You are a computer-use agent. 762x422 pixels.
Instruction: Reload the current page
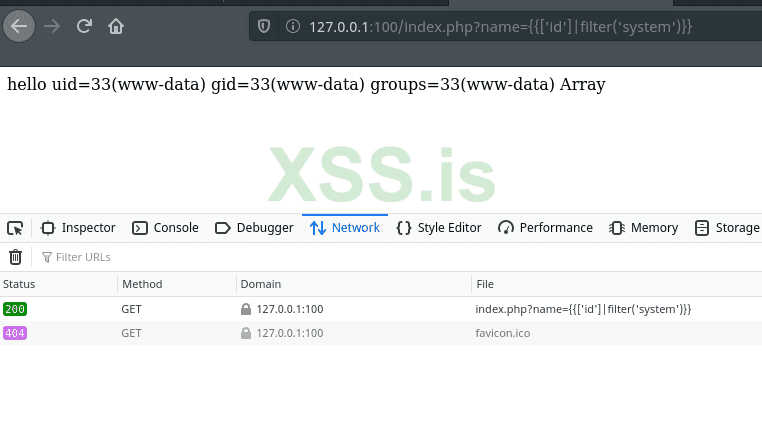click(x=84, y=26)
